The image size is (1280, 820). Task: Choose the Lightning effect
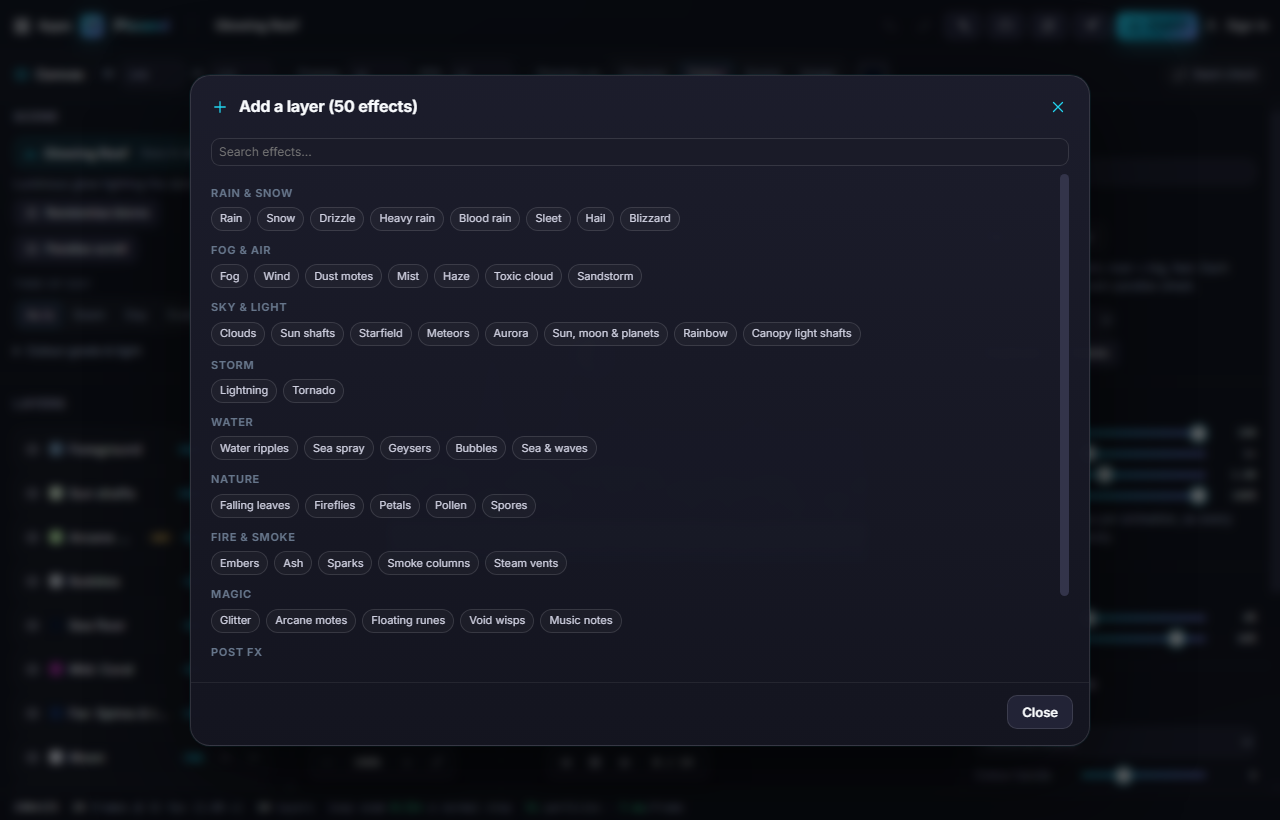(244, 391)
